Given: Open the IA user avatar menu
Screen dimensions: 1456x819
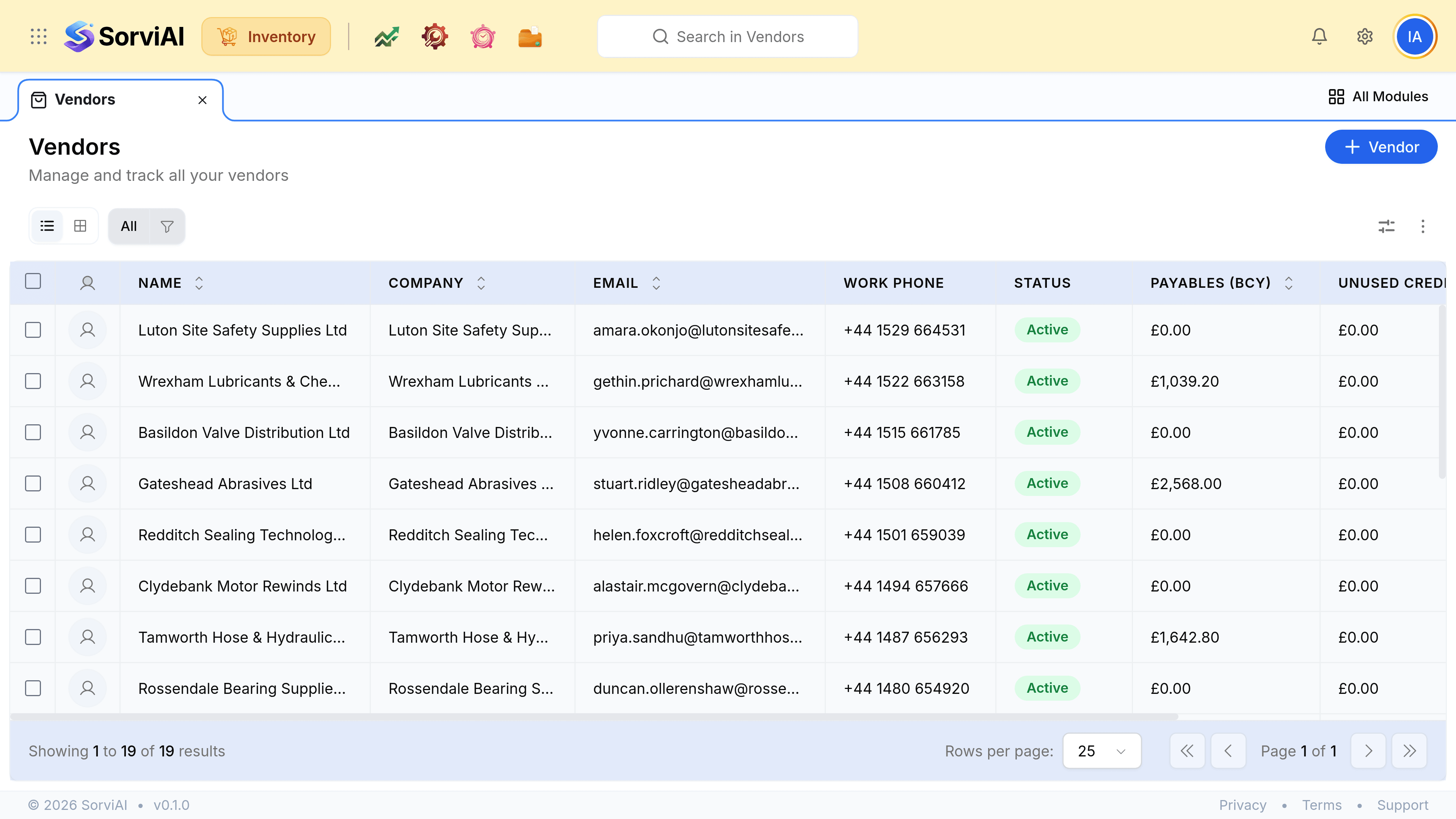Looking at the screenshot, I should click(x=1415, y=37).
